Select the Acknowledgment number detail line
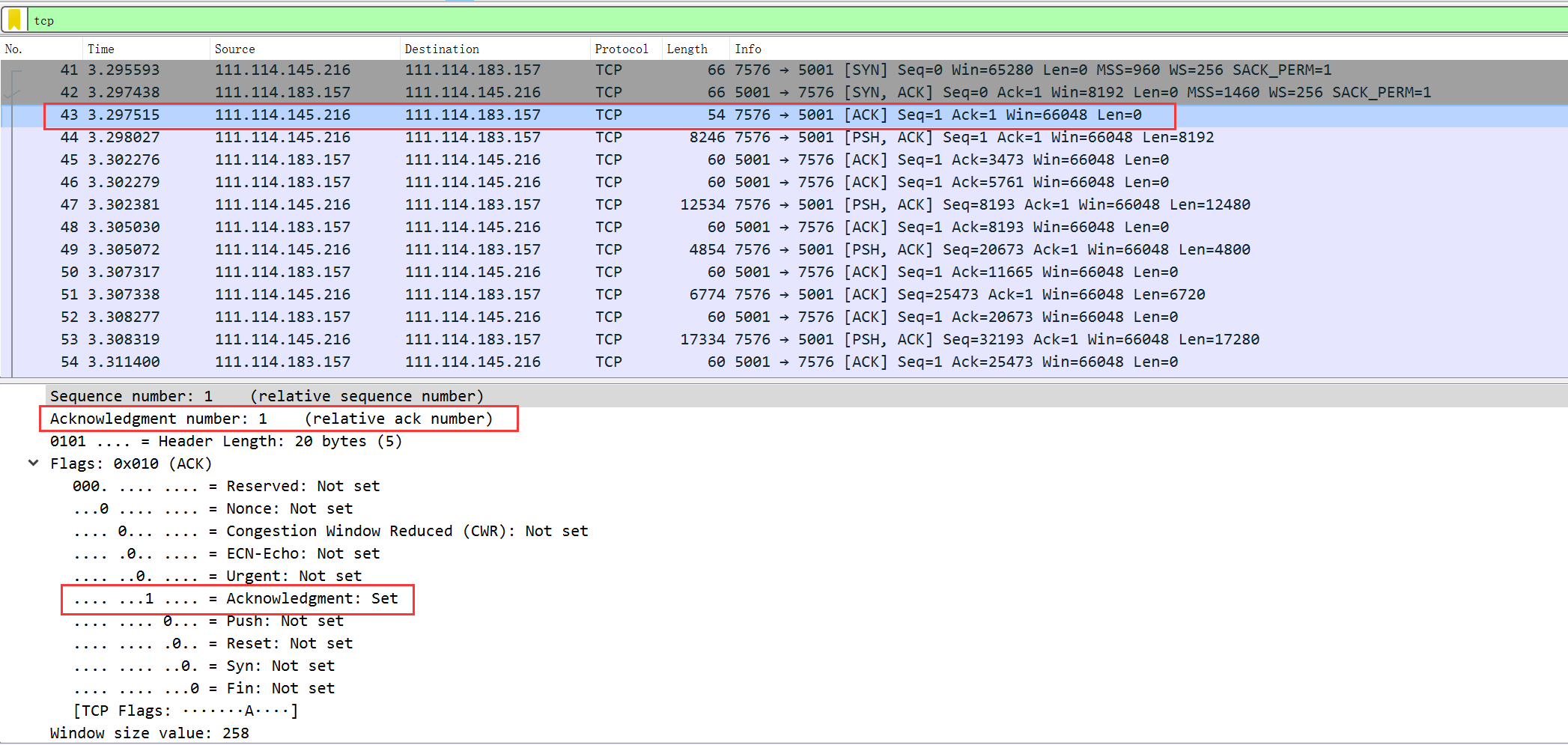Screen dimensions: 1568x745 click(271, 419)
